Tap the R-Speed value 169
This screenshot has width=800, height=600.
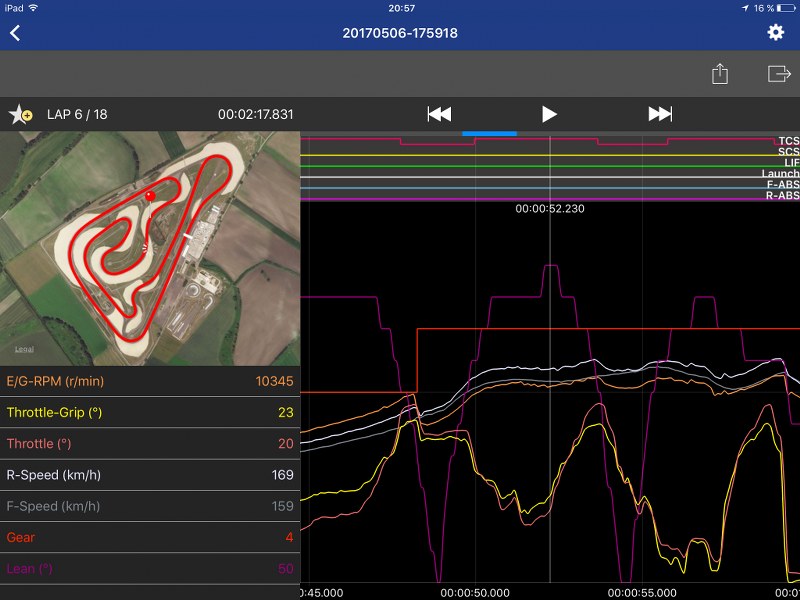(x=282, y=475)
